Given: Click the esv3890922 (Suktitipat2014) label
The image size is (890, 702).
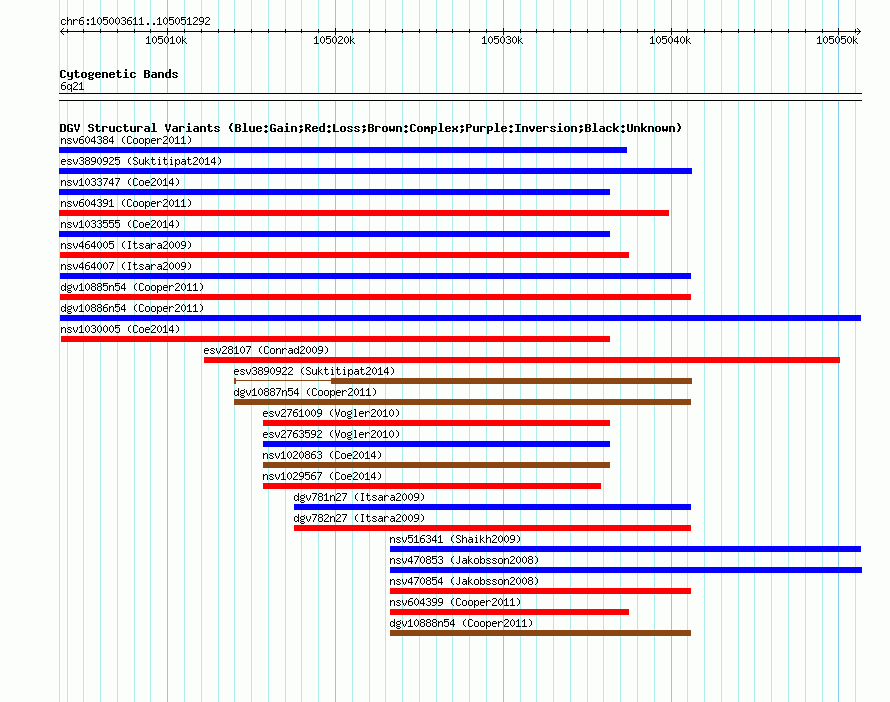Looking at the screenshot, I should tap(314, 371).
